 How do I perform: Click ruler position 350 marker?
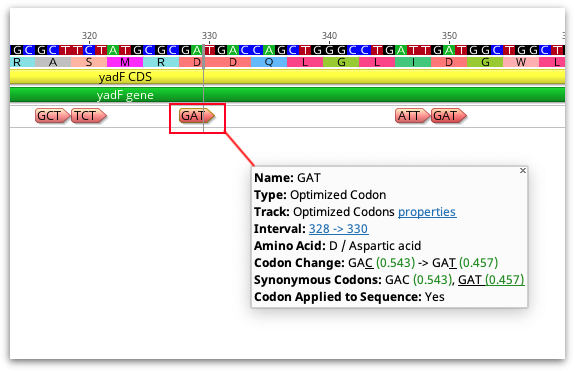(x=449, y=36)
